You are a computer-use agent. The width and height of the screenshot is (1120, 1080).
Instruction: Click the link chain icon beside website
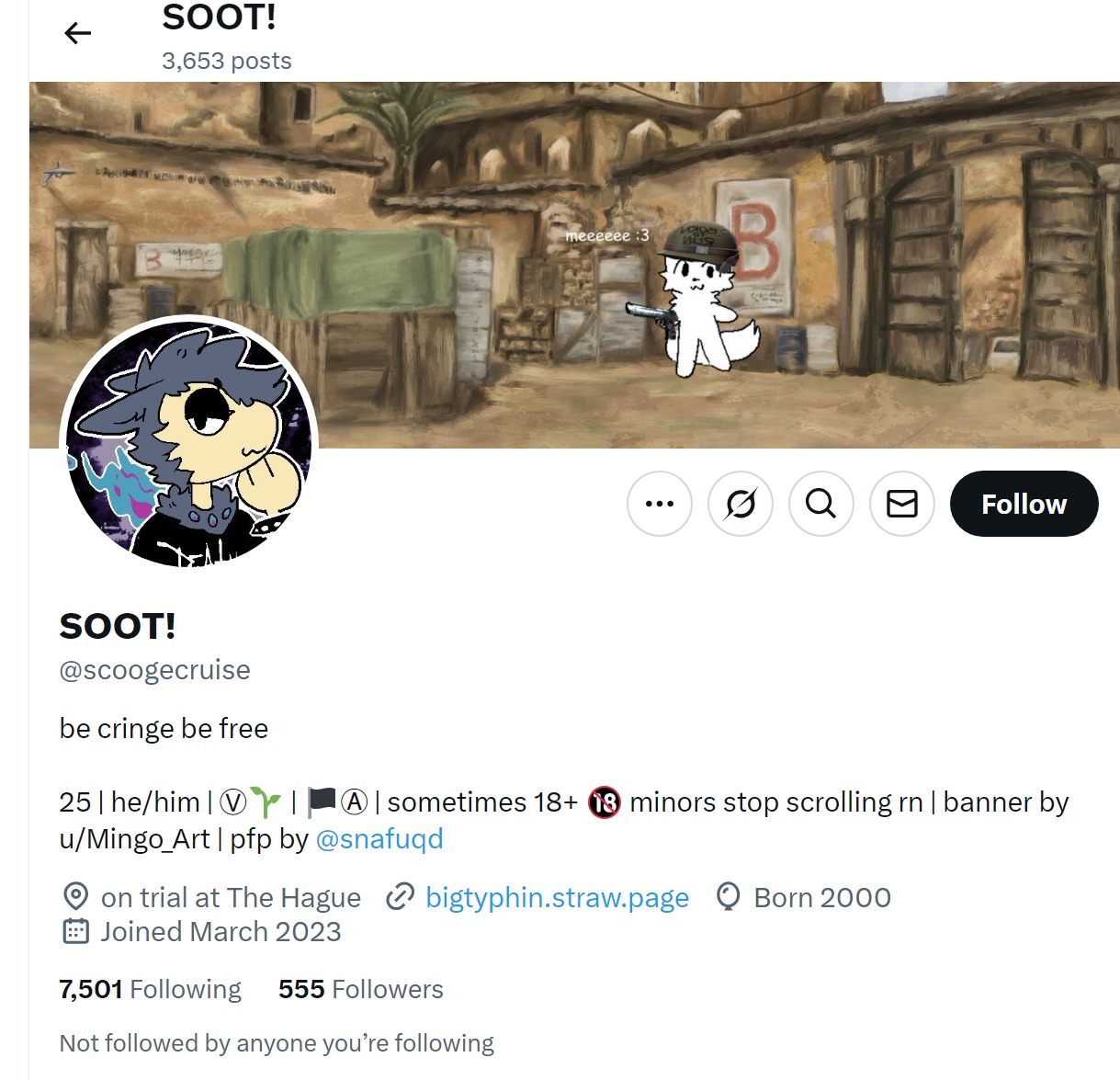[400, 896]
